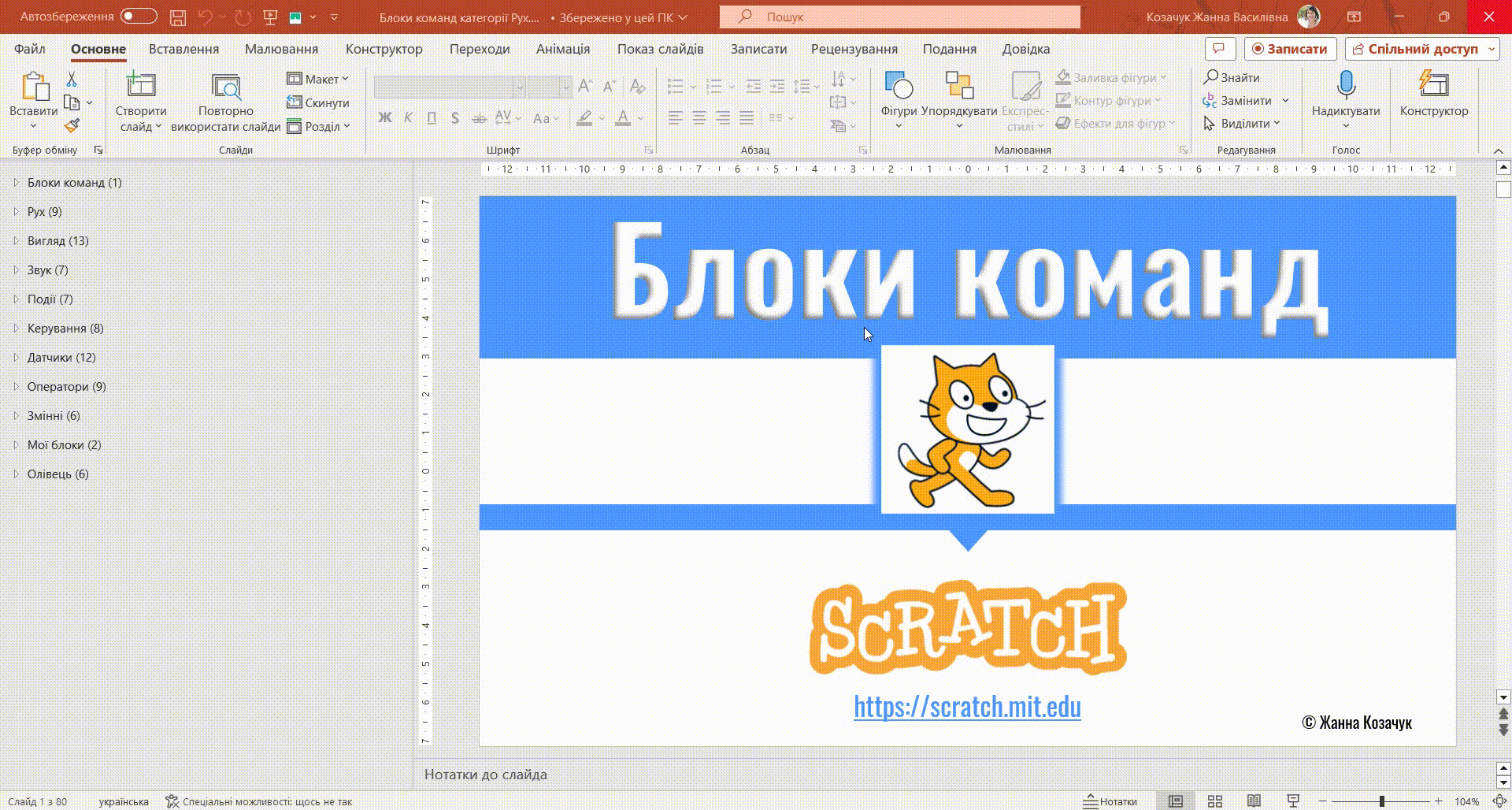Click the Cut scissors icon
This screenshot has height=810, width=1512.
(x=72, y=80)
